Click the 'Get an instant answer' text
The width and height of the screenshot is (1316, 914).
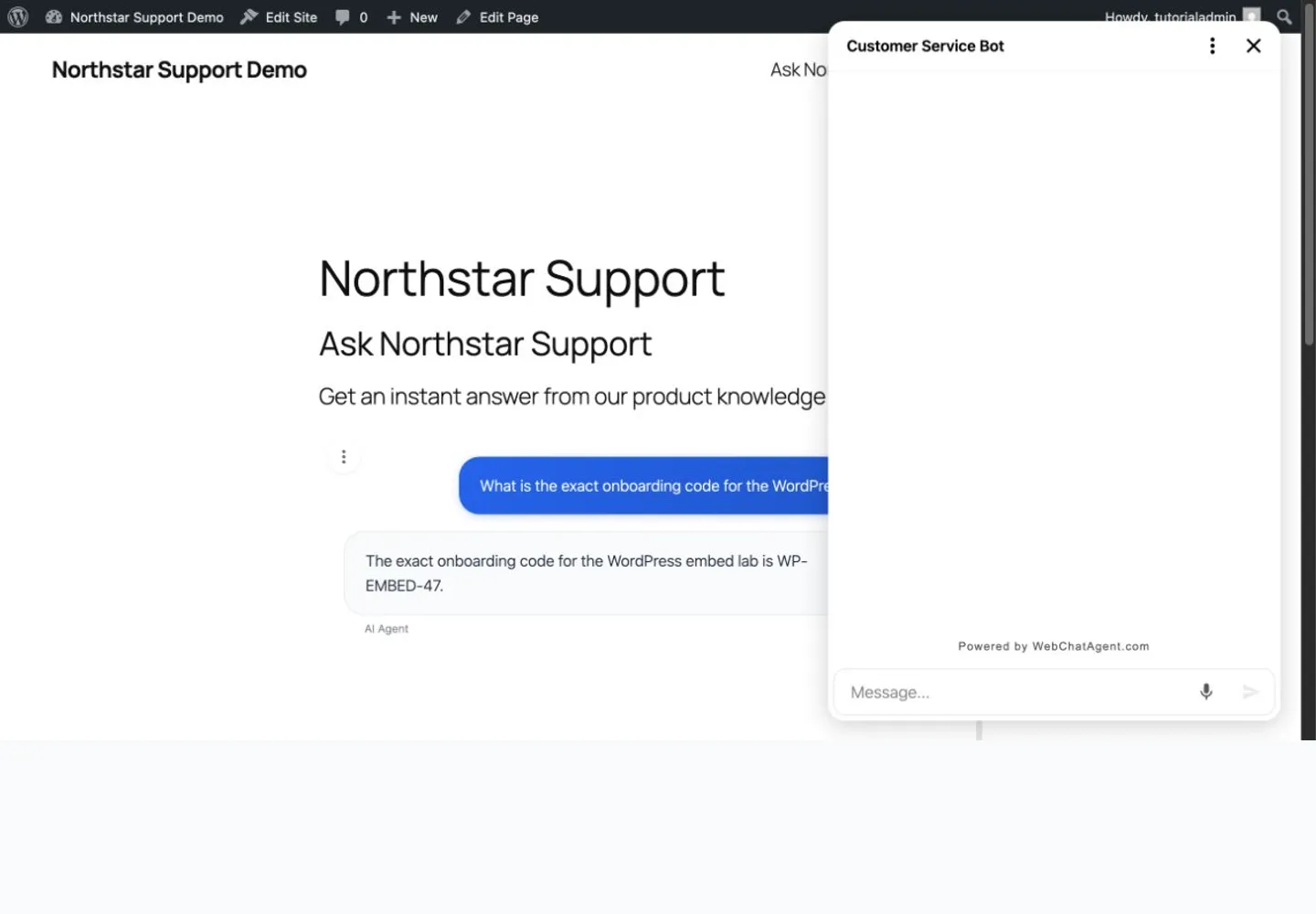coord(572,397)
